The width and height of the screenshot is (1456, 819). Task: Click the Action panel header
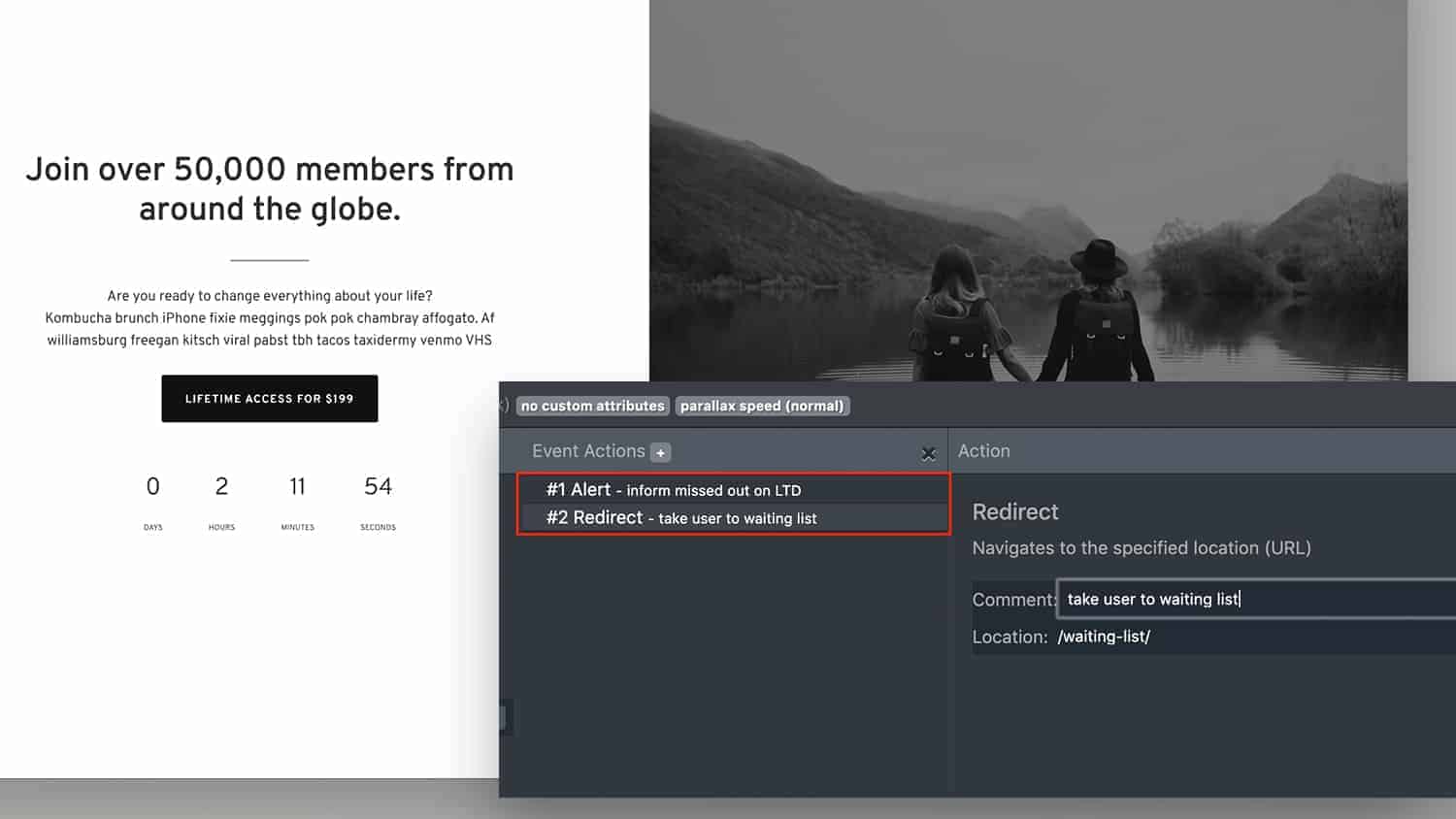click(x=984, y=450)
